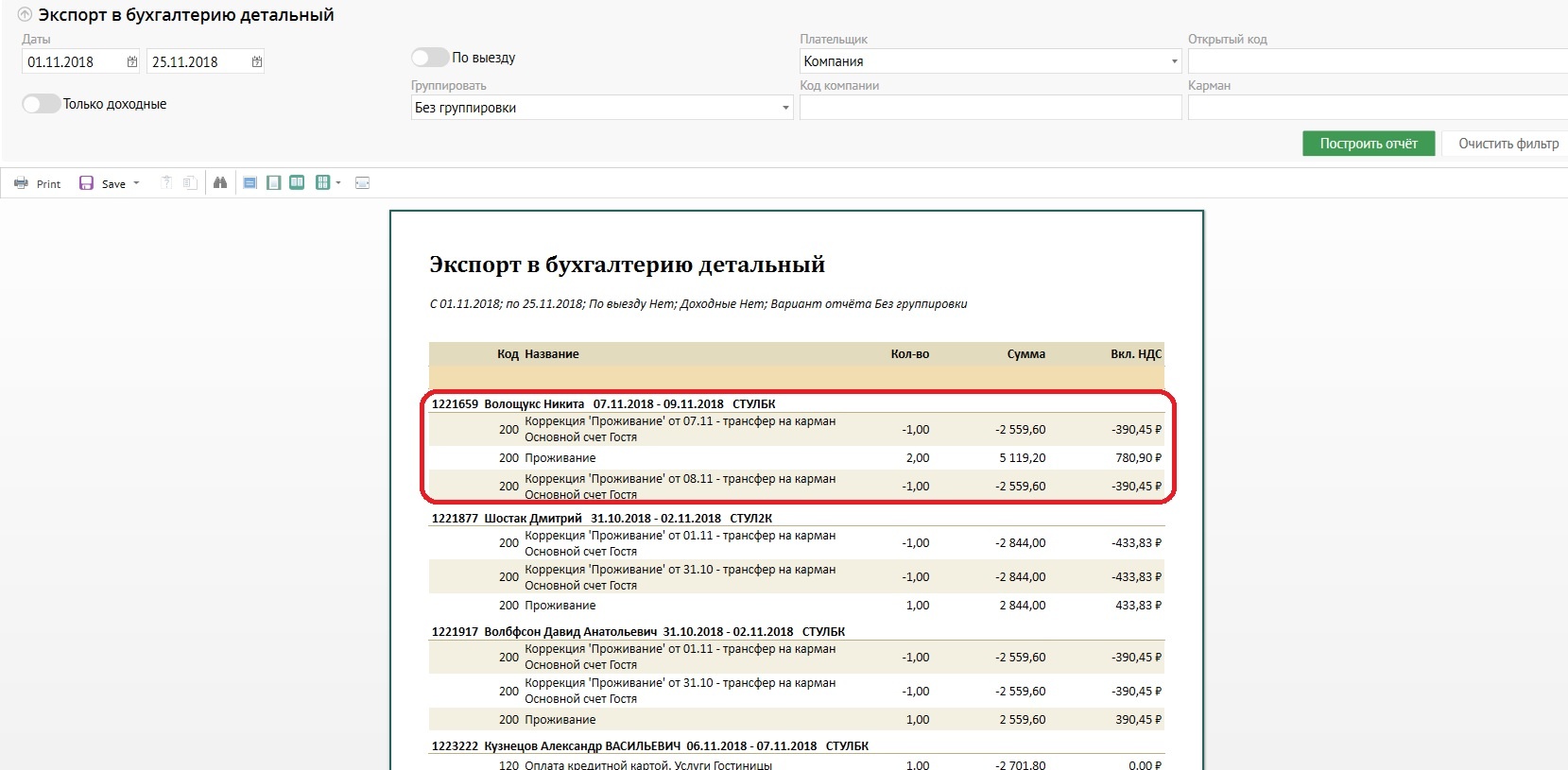The width and height of the screenshot is (1568, 770).
Task: Select the single page view icon
Action: (273, 183)
